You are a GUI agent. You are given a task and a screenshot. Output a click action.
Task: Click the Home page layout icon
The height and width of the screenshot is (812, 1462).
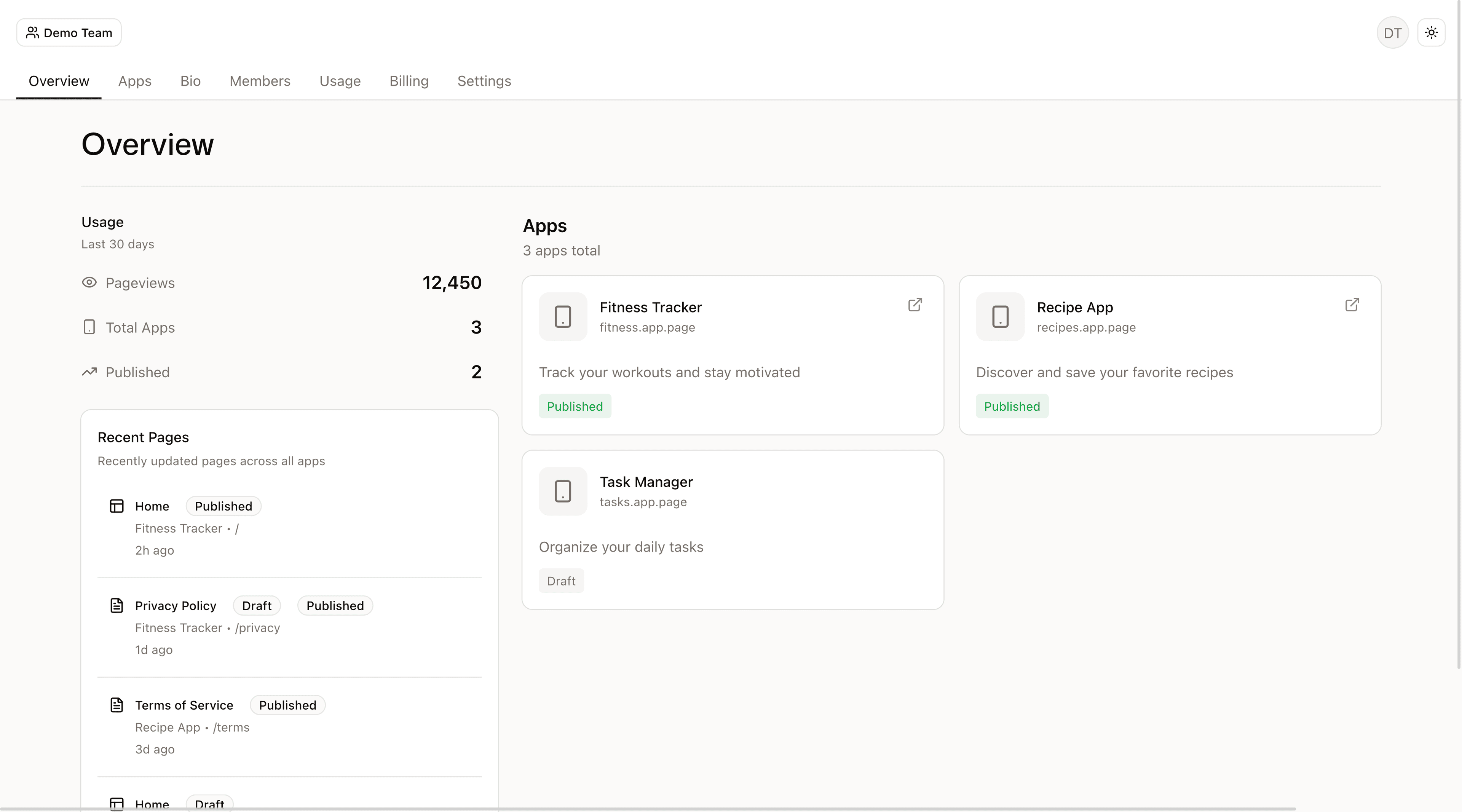[x=117, y=506]
